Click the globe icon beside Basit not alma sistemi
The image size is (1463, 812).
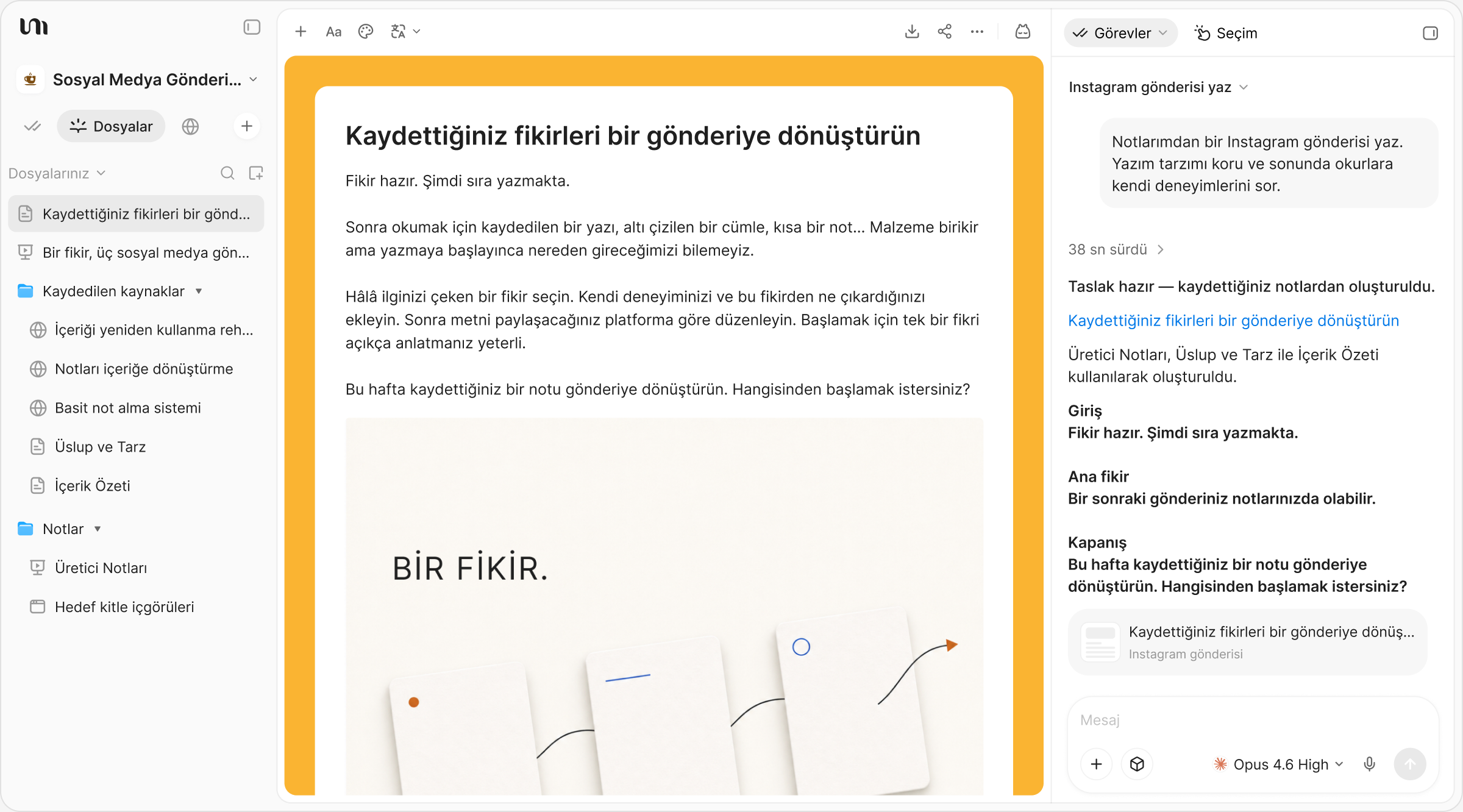coord(38,408)
